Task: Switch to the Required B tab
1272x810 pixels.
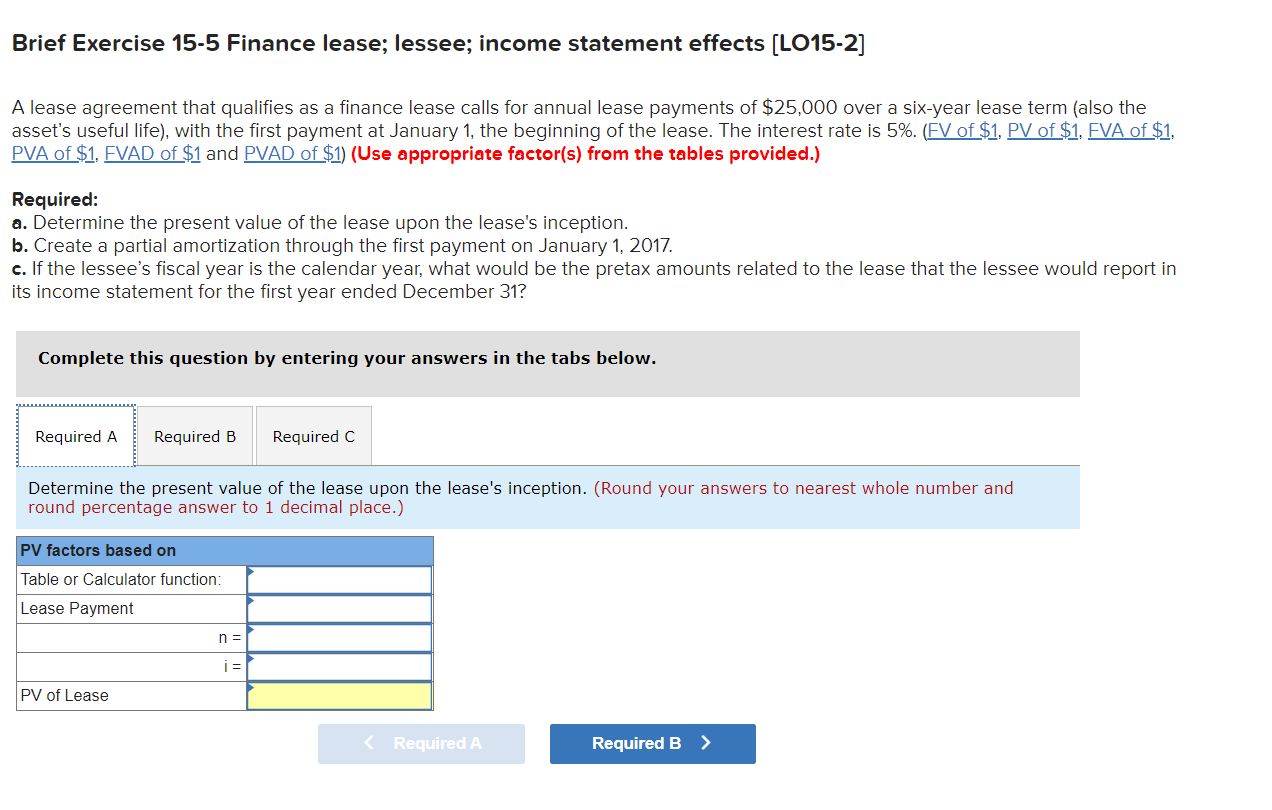Action: click(x=194, y=436)
